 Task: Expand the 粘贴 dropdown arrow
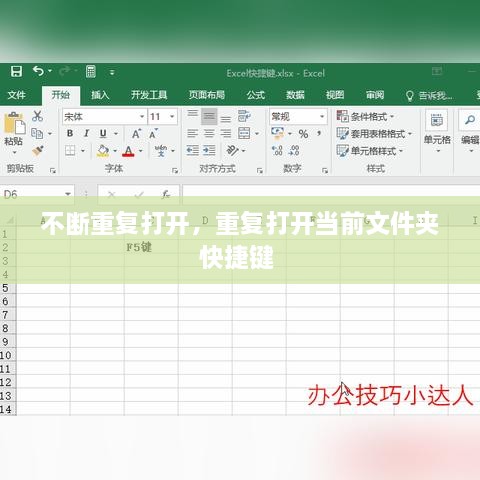coord(14,153)
